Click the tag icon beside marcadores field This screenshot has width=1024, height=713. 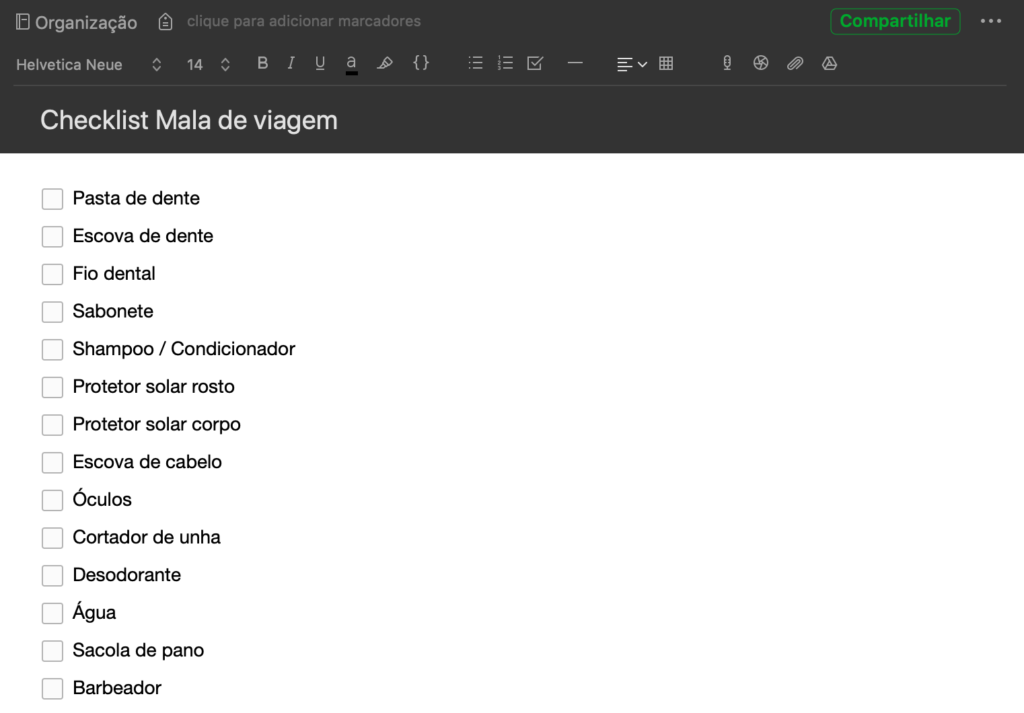pyautogui.click(x=165, y=22)
